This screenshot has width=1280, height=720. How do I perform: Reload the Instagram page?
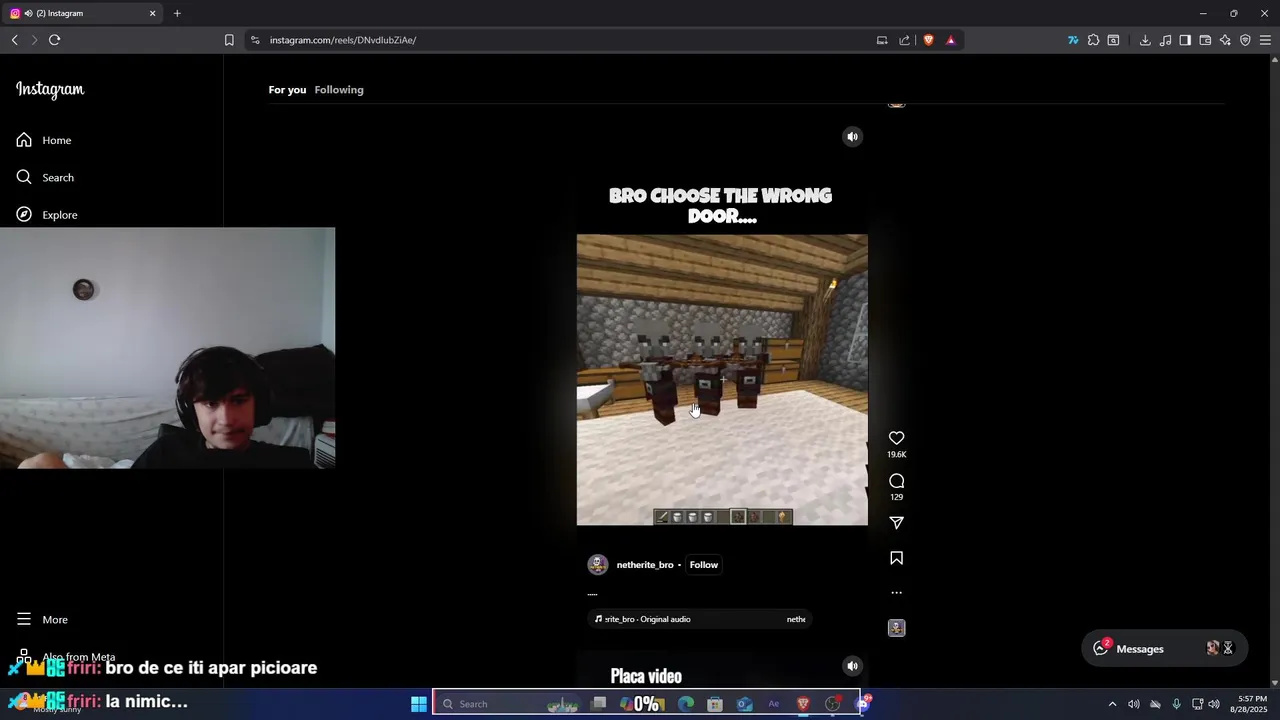[x=54, y=40]
